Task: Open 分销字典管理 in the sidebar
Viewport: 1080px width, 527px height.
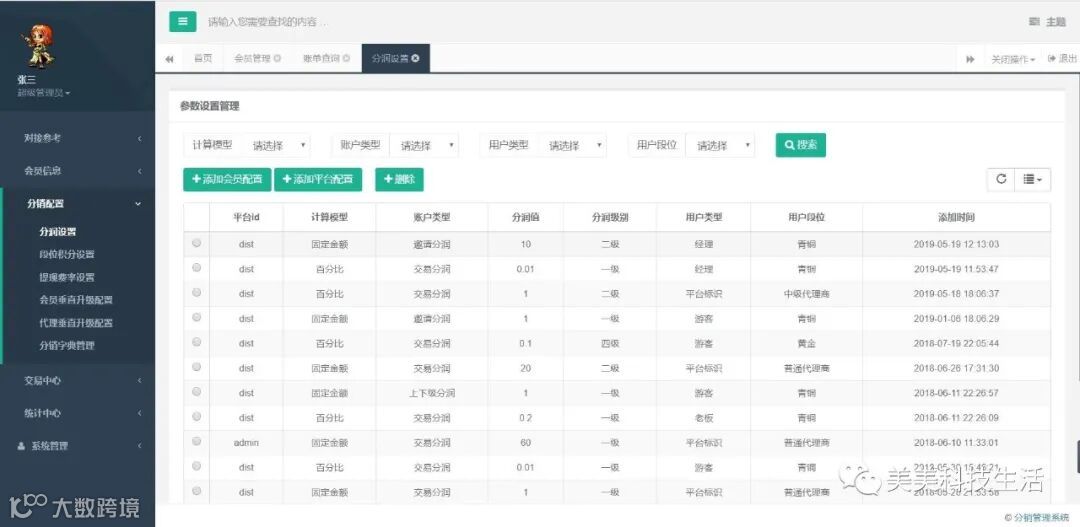Action: point(67,346)
